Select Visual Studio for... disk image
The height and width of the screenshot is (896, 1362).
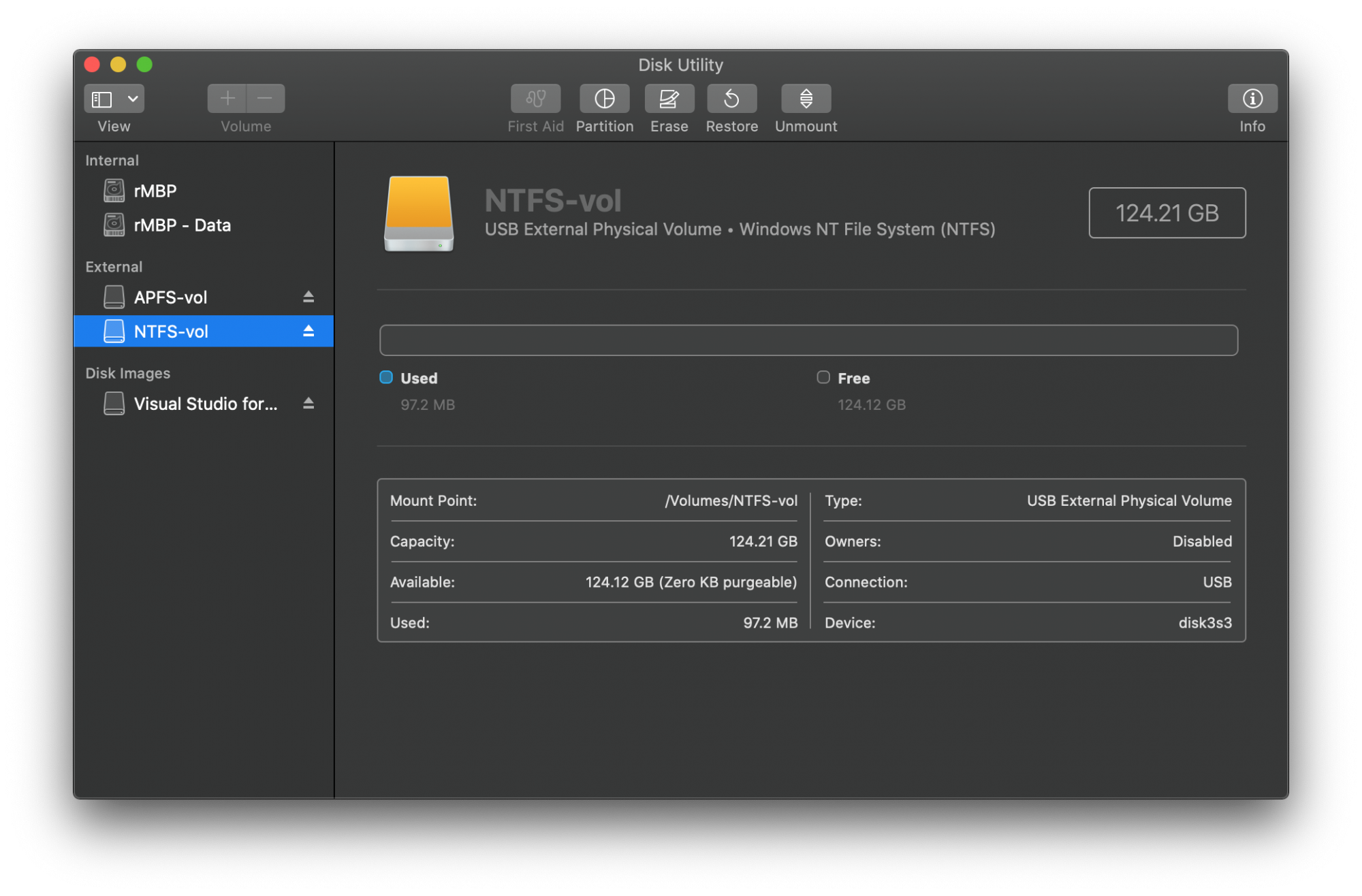click(205, 404)
